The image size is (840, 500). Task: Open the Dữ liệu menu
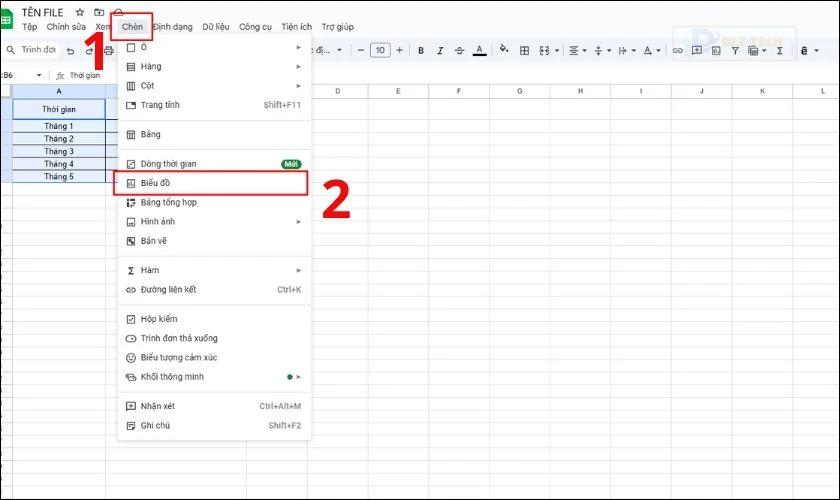point(215,27)
